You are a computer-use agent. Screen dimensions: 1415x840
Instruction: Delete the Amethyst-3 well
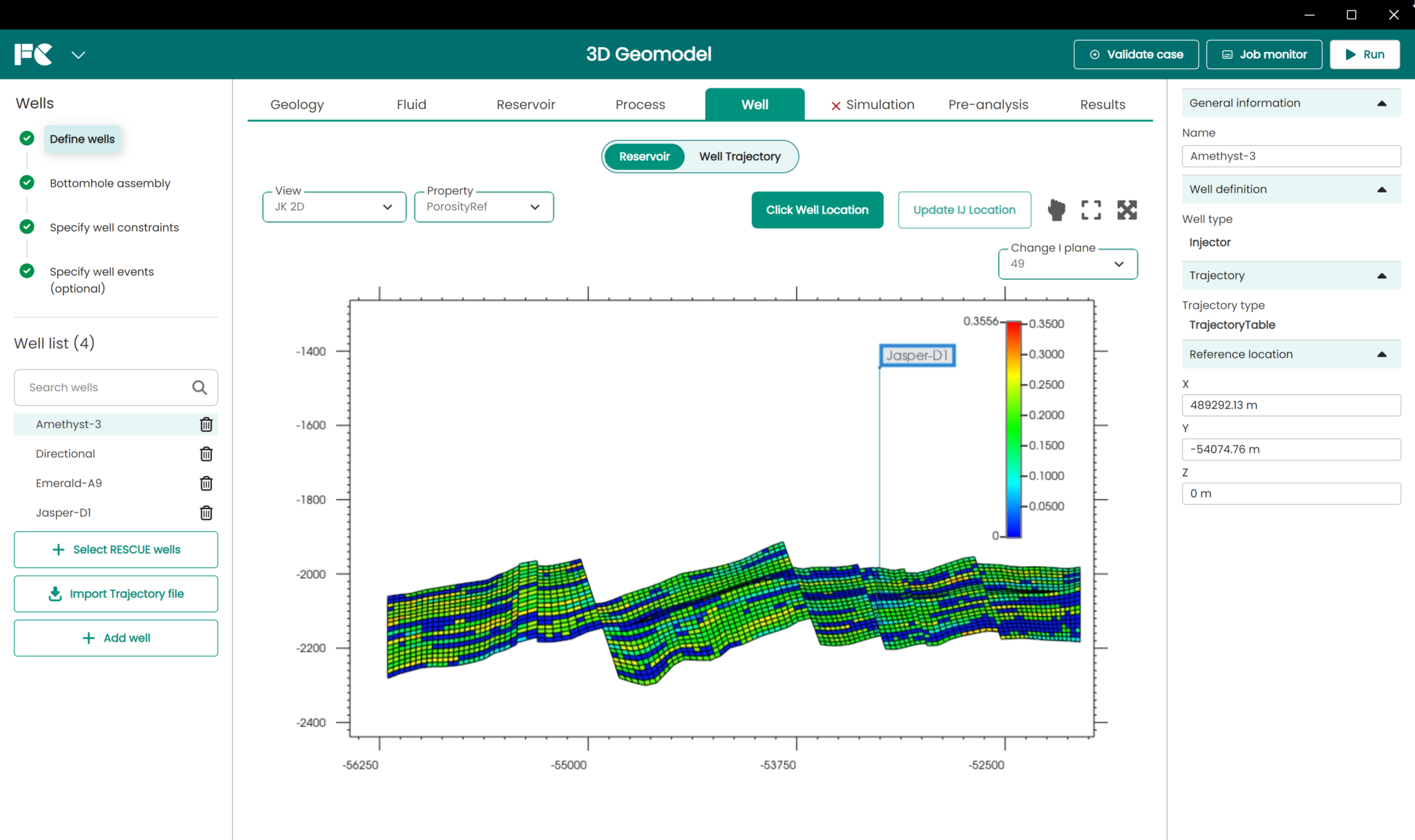click(206, 424)
